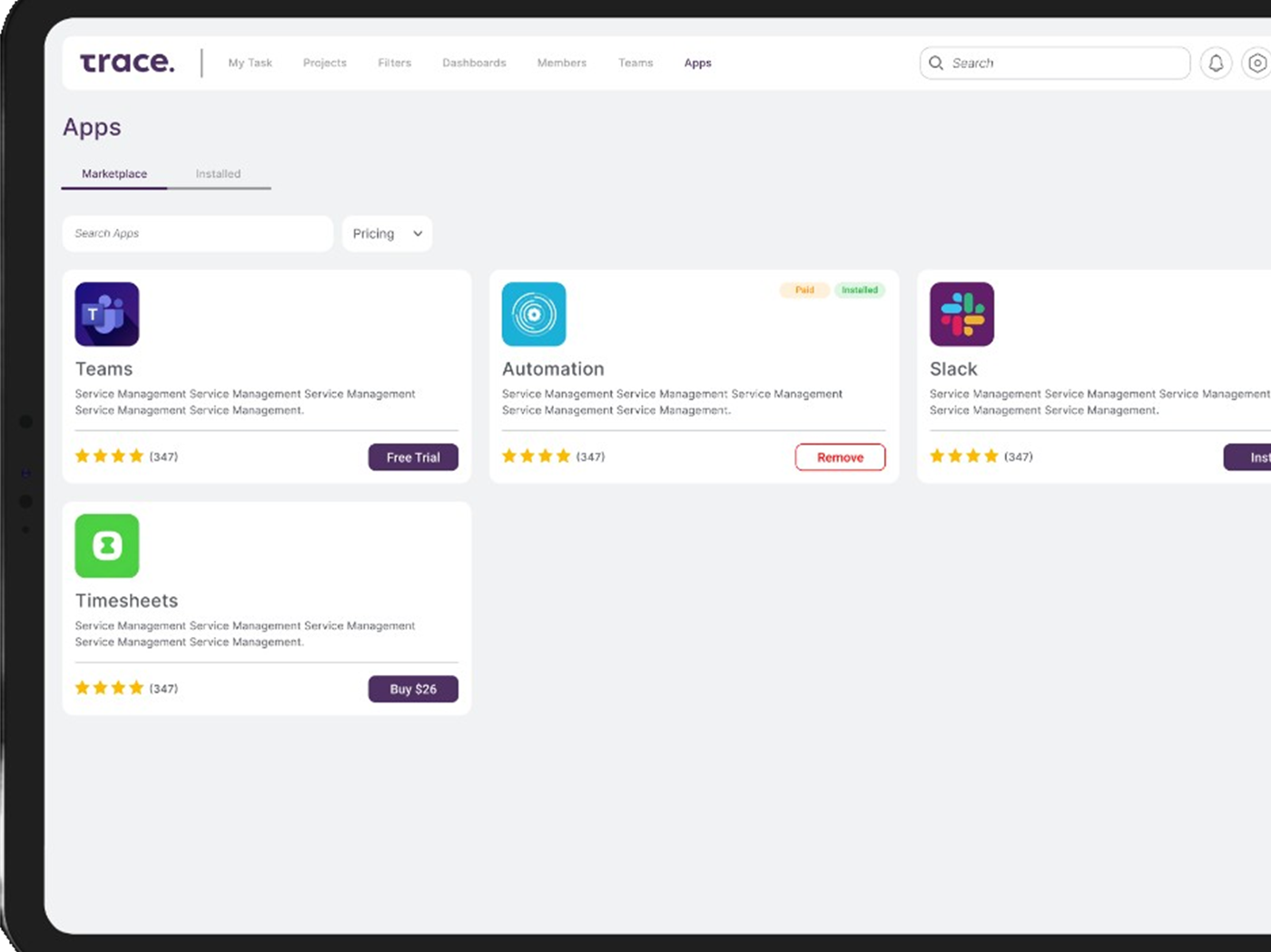
Task: Click the Automation card title
Action: [553, 369]
